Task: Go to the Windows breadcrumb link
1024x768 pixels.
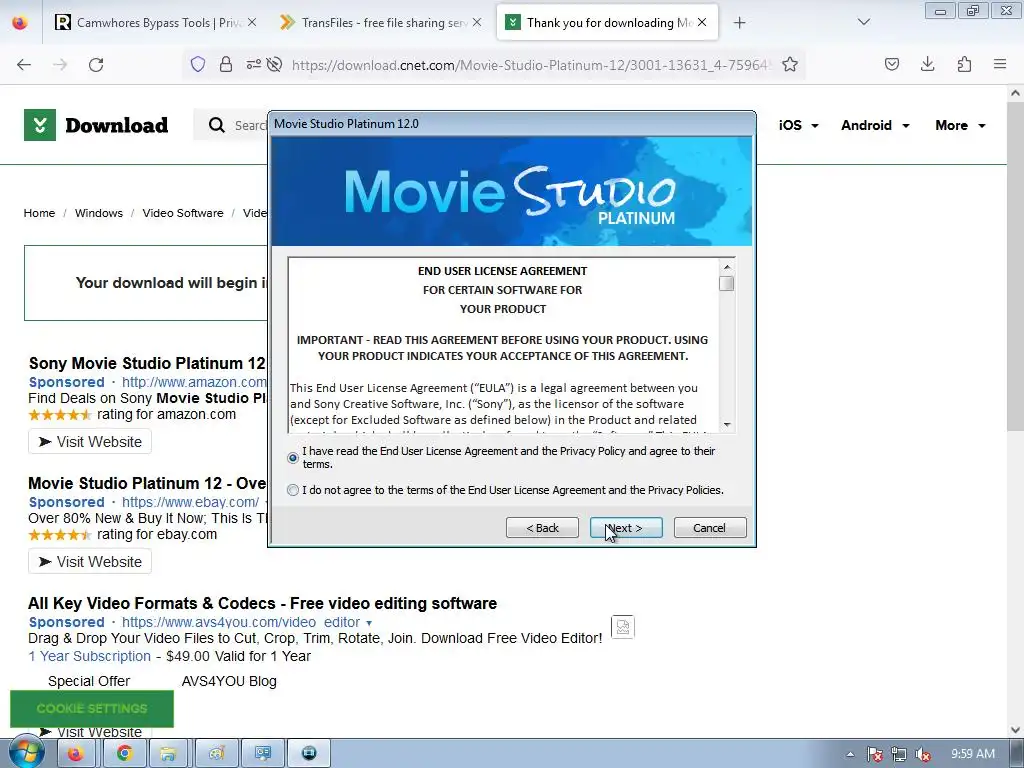Action: click(99, 213)
